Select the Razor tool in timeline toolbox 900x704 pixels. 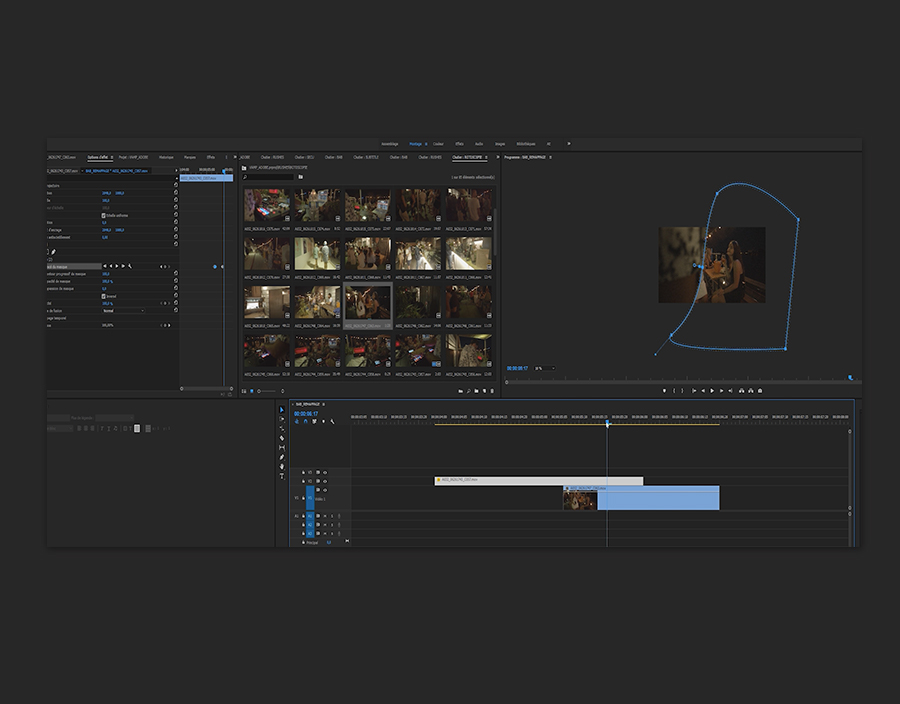[x=282, y=438]
